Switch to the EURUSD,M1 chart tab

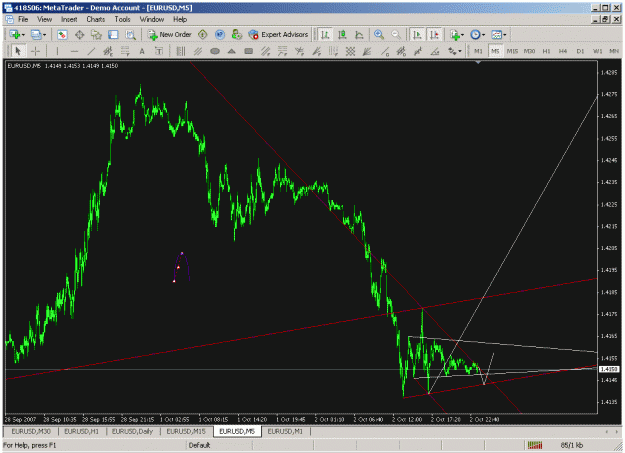285,431
